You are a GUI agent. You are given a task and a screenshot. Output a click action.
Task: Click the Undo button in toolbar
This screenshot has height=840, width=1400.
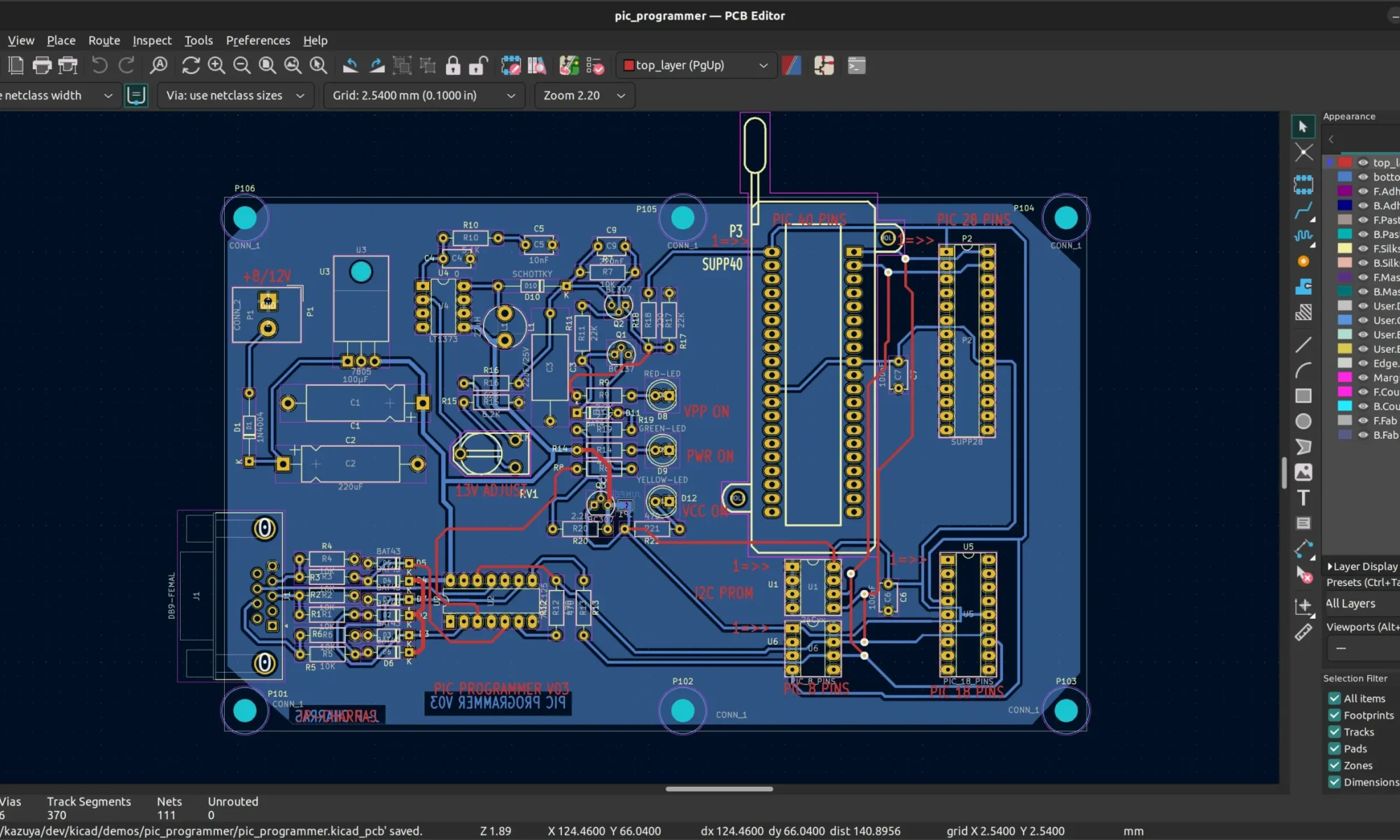[99, 65]
